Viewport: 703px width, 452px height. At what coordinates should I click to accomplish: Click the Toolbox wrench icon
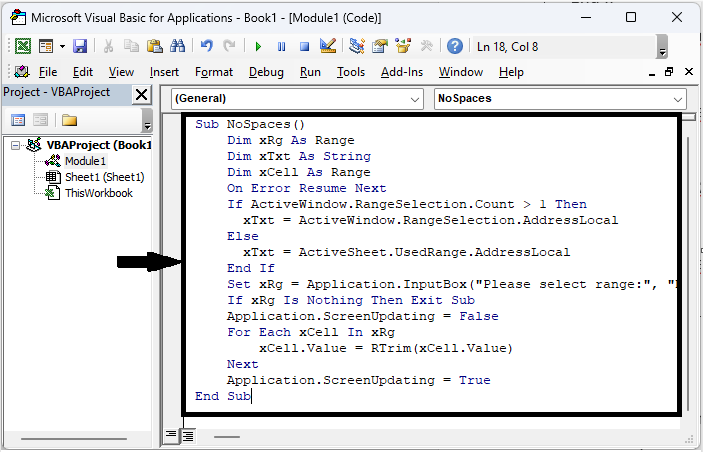click(x=426, y=46)
